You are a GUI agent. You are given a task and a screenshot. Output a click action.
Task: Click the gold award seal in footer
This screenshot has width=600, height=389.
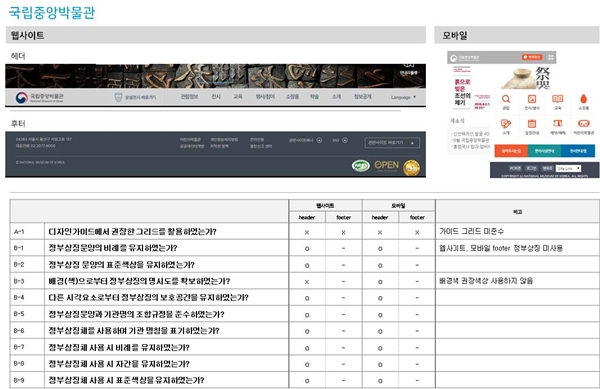[412, 168]
